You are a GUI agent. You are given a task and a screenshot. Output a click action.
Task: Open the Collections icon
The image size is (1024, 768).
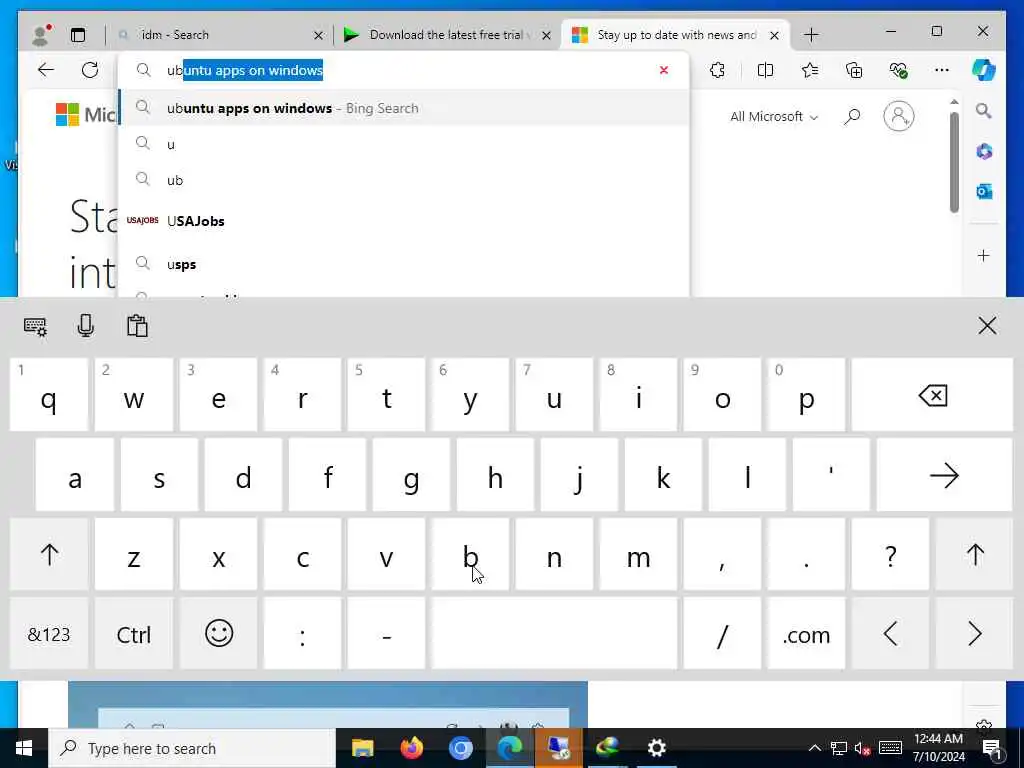point(854,70)
